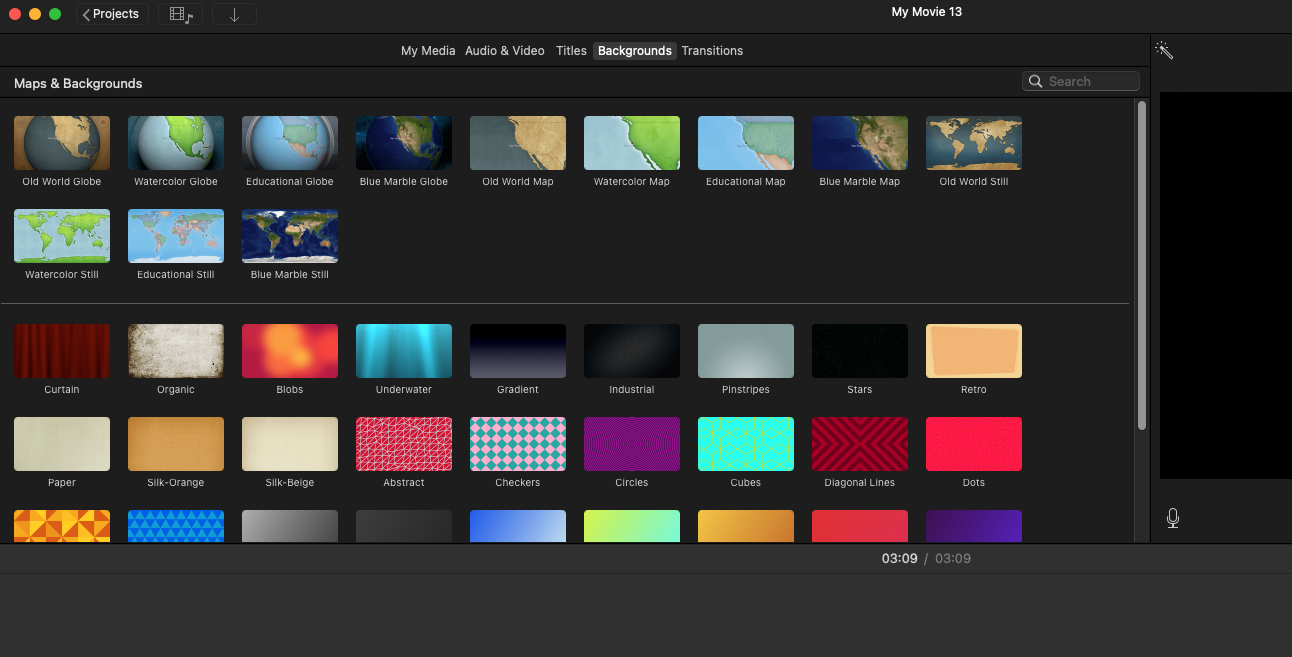
Task: Click the import media down-arrow icon
Action: (234, 14)
